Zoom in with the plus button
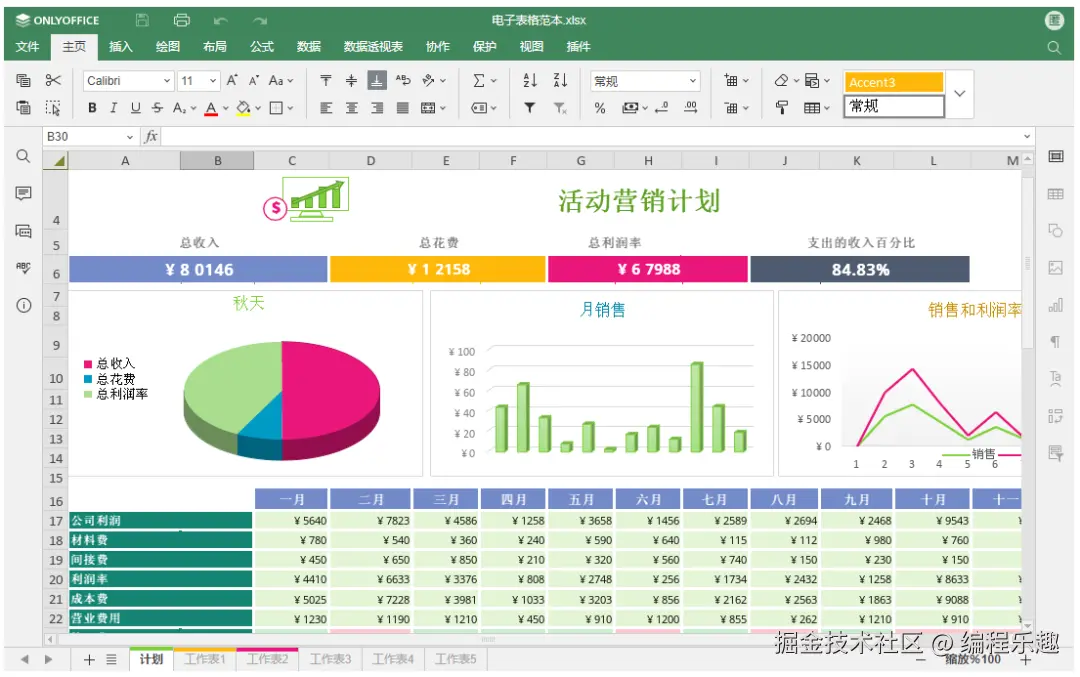 [1026, 660]
